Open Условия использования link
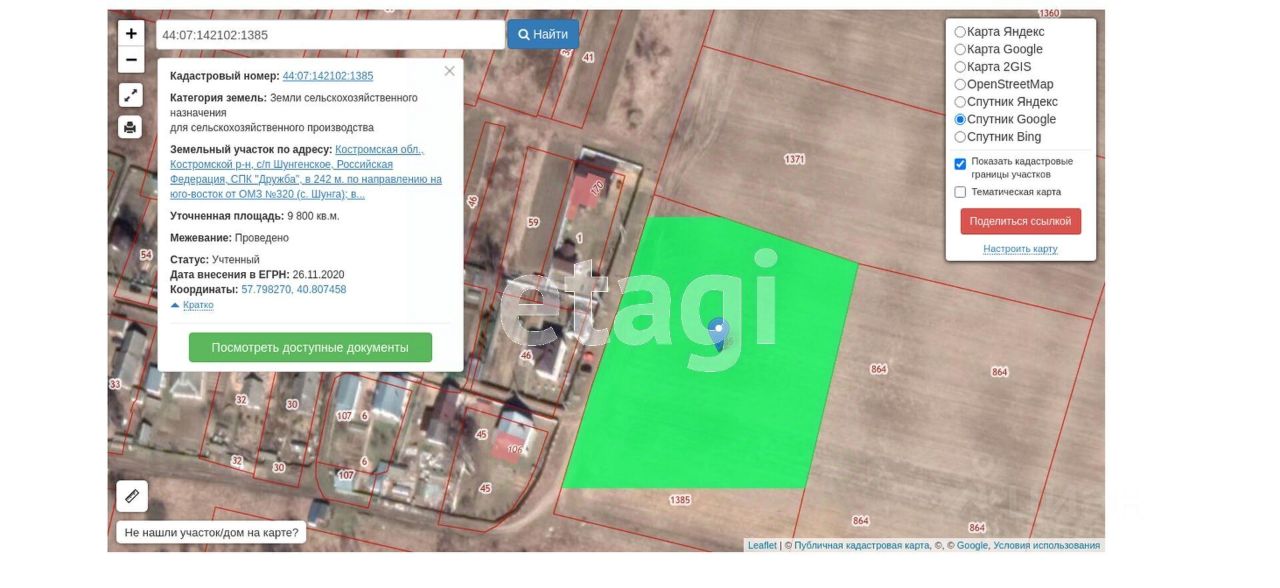The image size is (1280, 588). click(x=1046, y=545)
